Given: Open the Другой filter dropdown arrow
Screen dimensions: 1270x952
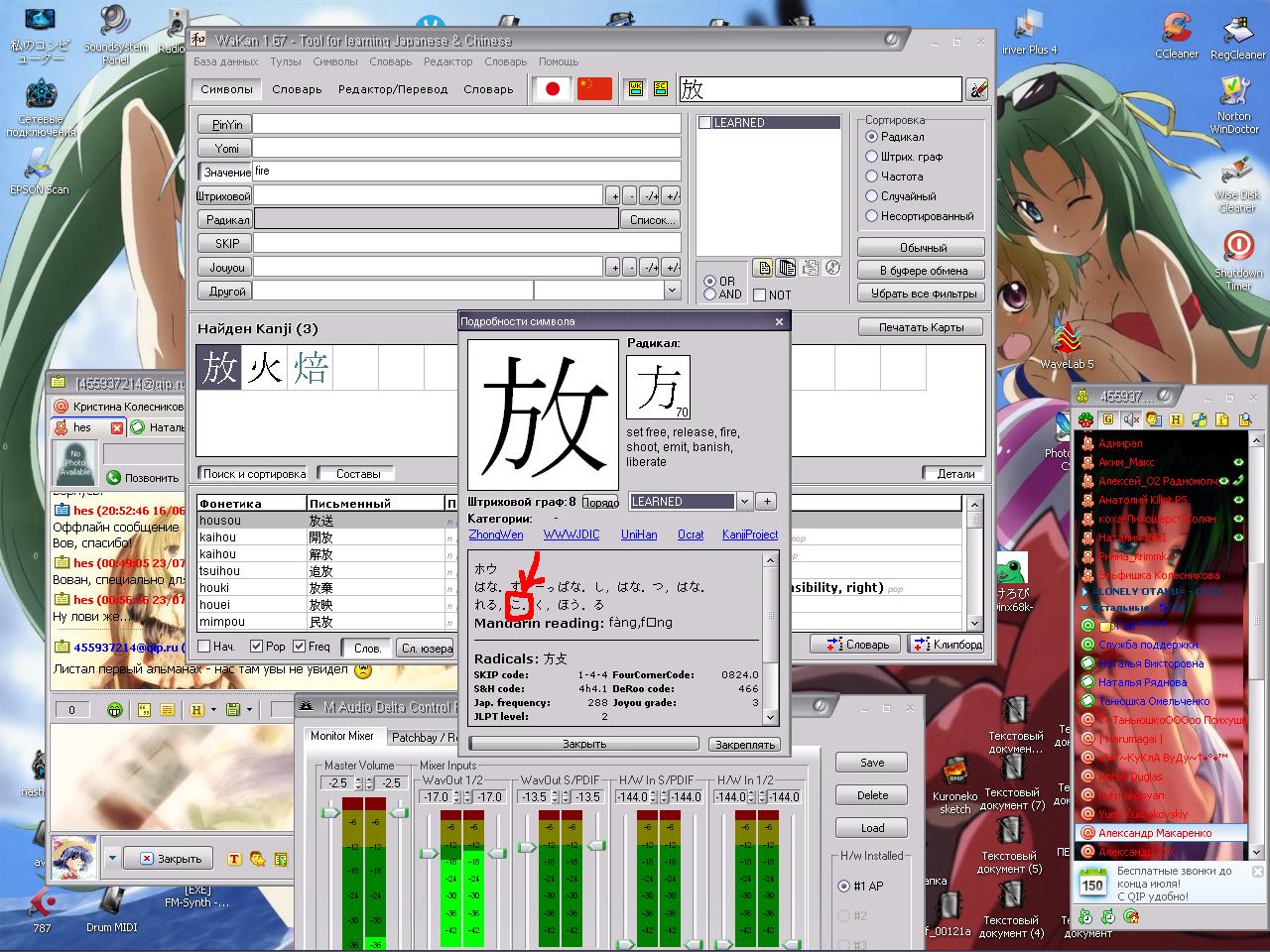Looking at the screenshot, I should [672, 292].
